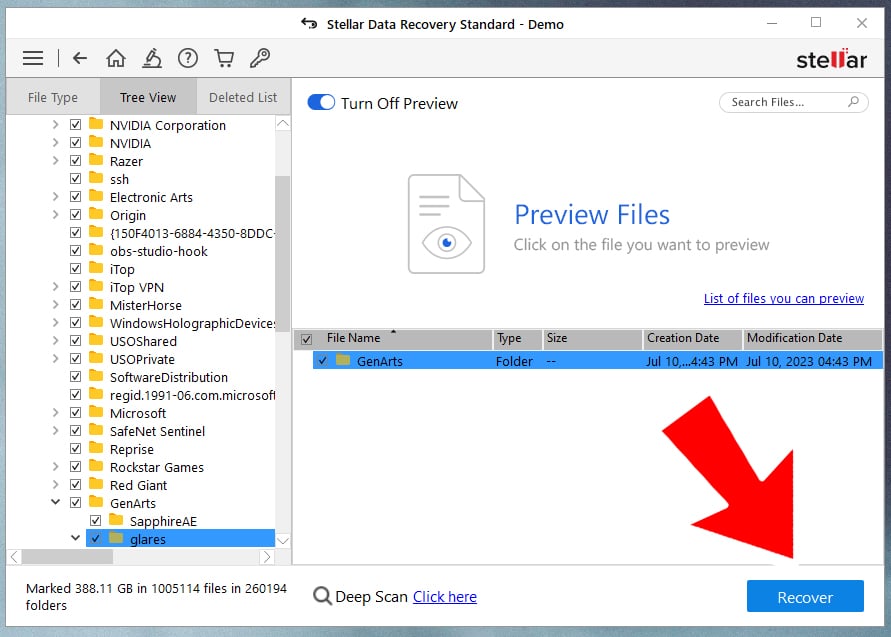Viewport: 891px width, 637px height.
Task: Expand the Rockstar Games folder
Action: pos(56,466)
